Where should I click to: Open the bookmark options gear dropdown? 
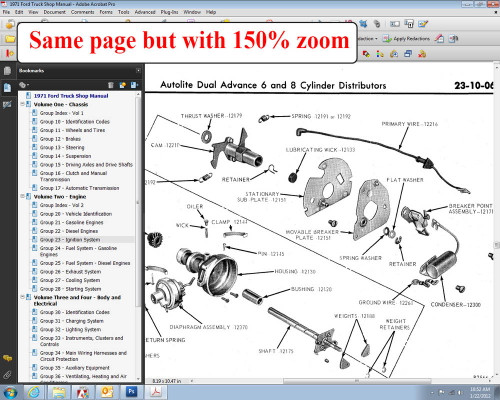pos(24,85)
